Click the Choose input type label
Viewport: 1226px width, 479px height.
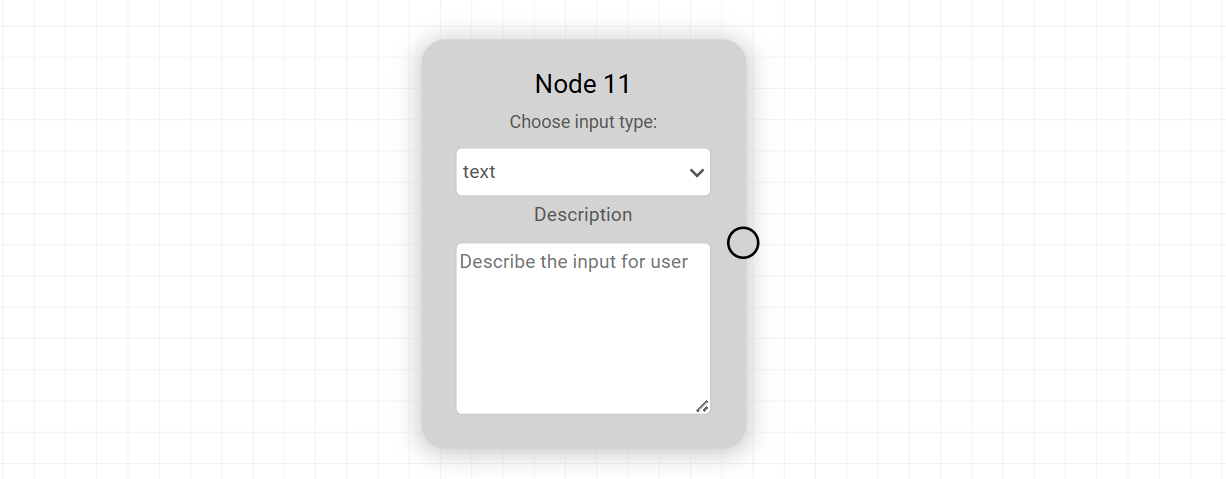pyautogui.click(x=583, y=122)
